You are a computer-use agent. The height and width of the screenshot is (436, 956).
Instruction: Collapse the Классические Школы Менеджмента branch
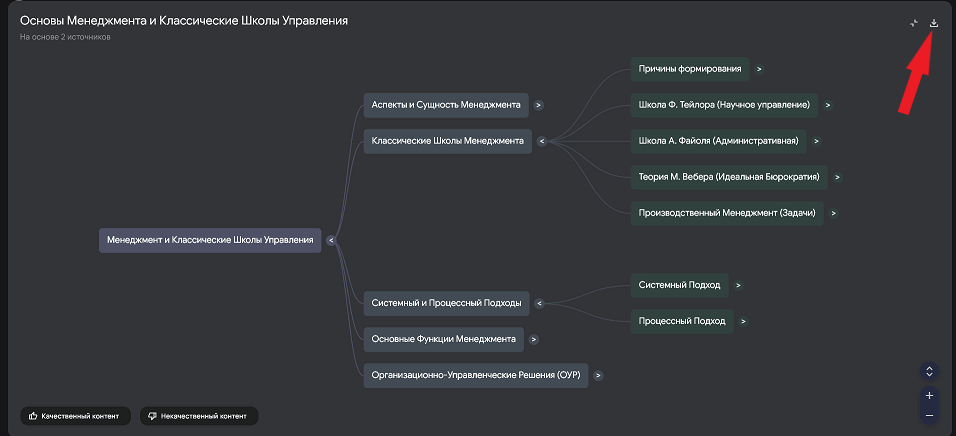[x=541, y=141]
